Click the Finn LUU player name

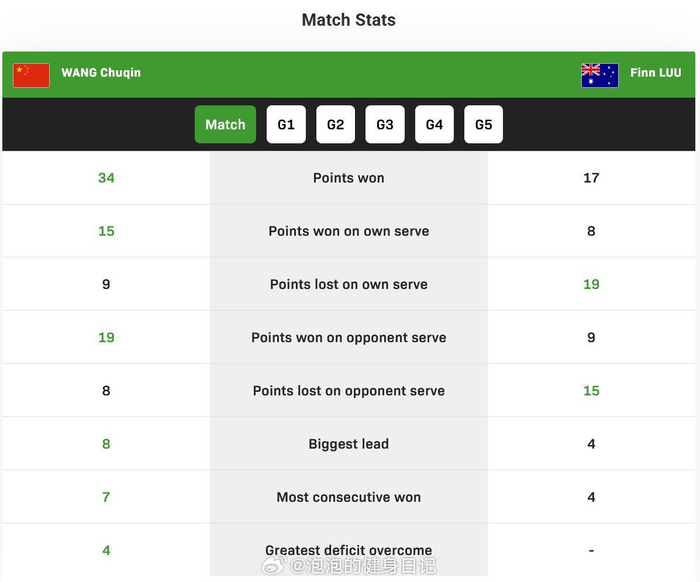click(x=656, y=73)
